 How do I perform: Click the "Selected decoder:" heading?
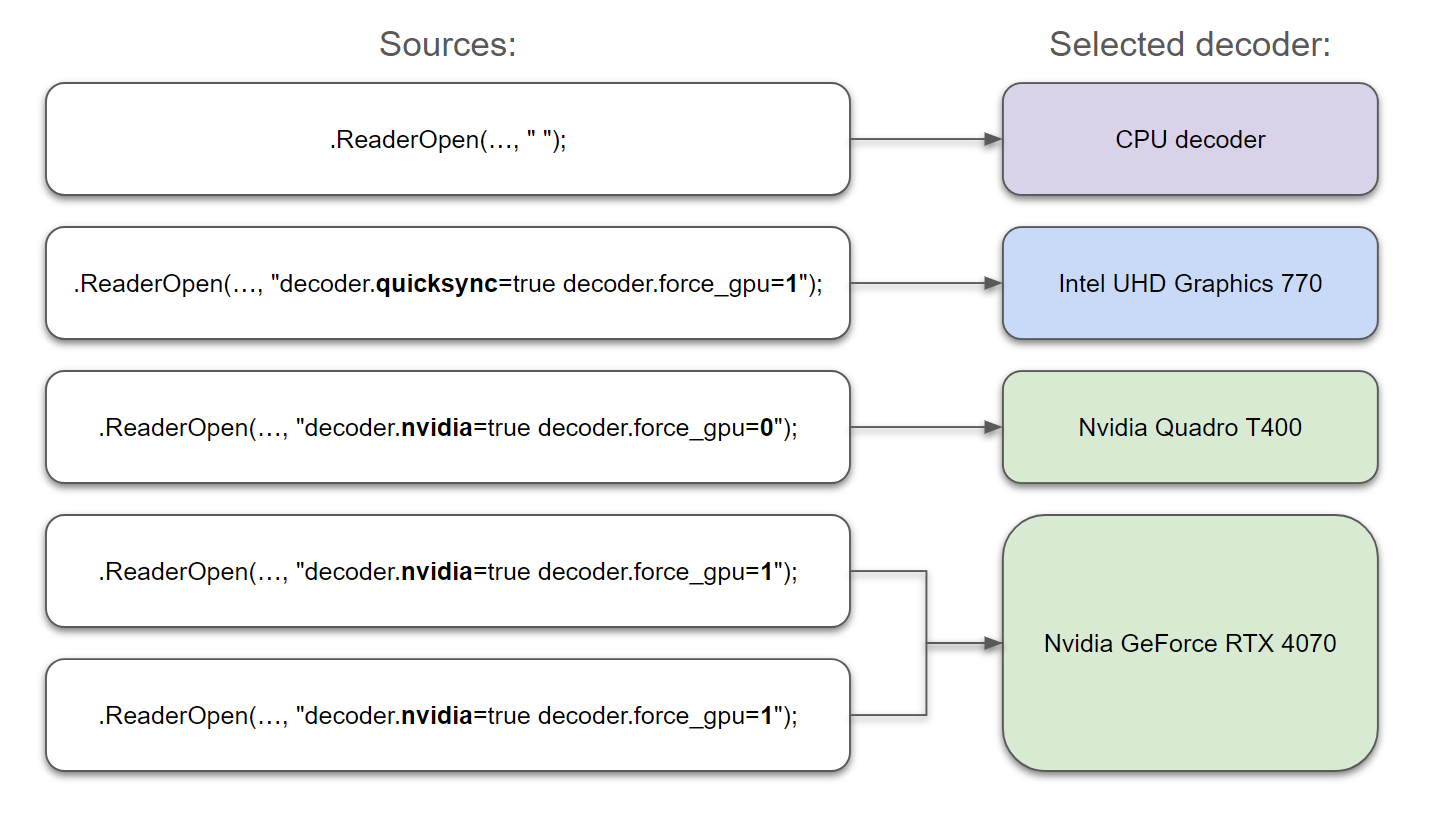pyautogui.click(x=1190, y=45)
